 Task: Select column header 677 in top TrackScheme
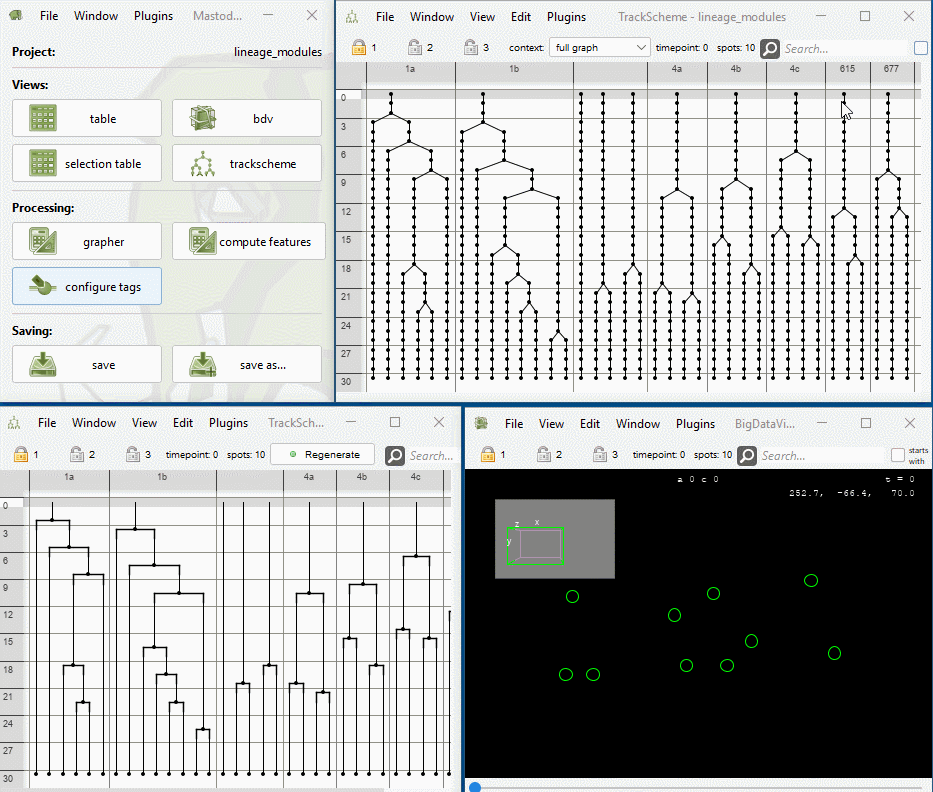click(x=891, y=69)
